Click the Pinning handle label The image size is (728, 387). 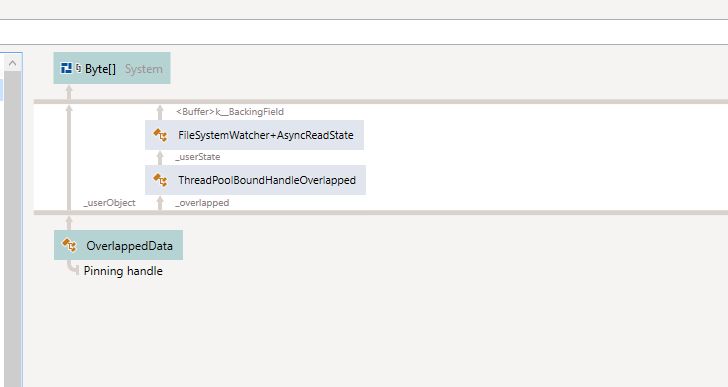point(123,271)
